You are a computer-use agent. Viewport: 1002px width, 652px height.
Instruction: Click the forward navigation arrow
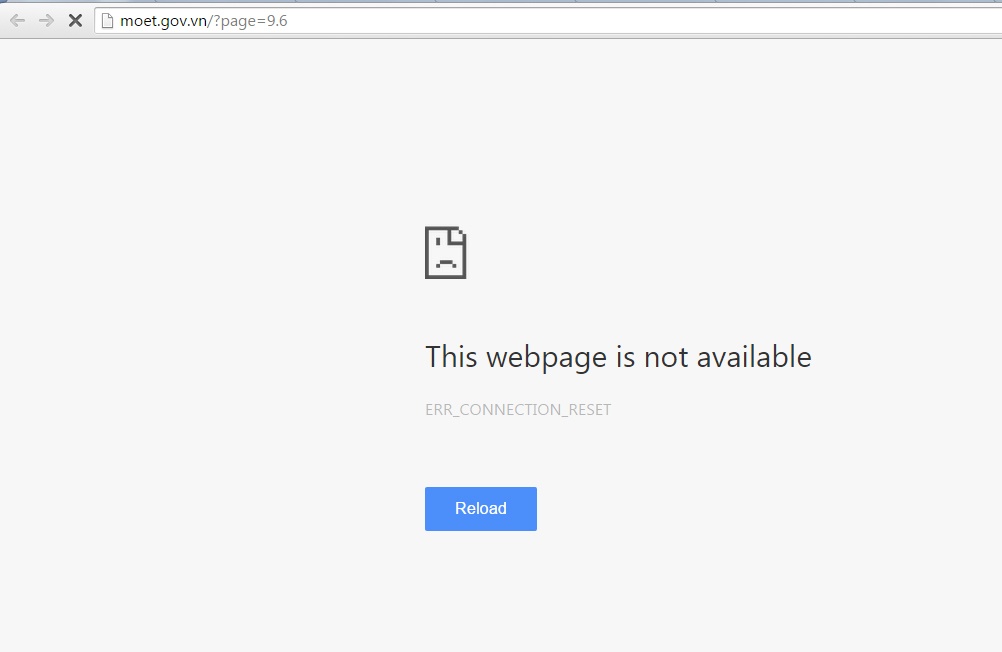click(46, 20)
